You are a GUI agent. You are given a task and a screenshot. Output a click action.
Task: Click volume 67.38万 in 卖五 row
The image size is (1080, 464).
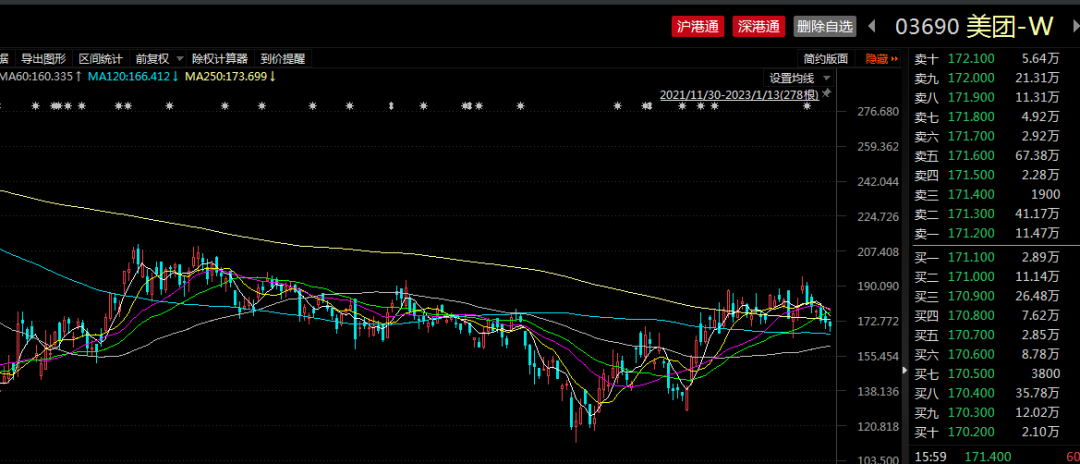pos(1037,156)
